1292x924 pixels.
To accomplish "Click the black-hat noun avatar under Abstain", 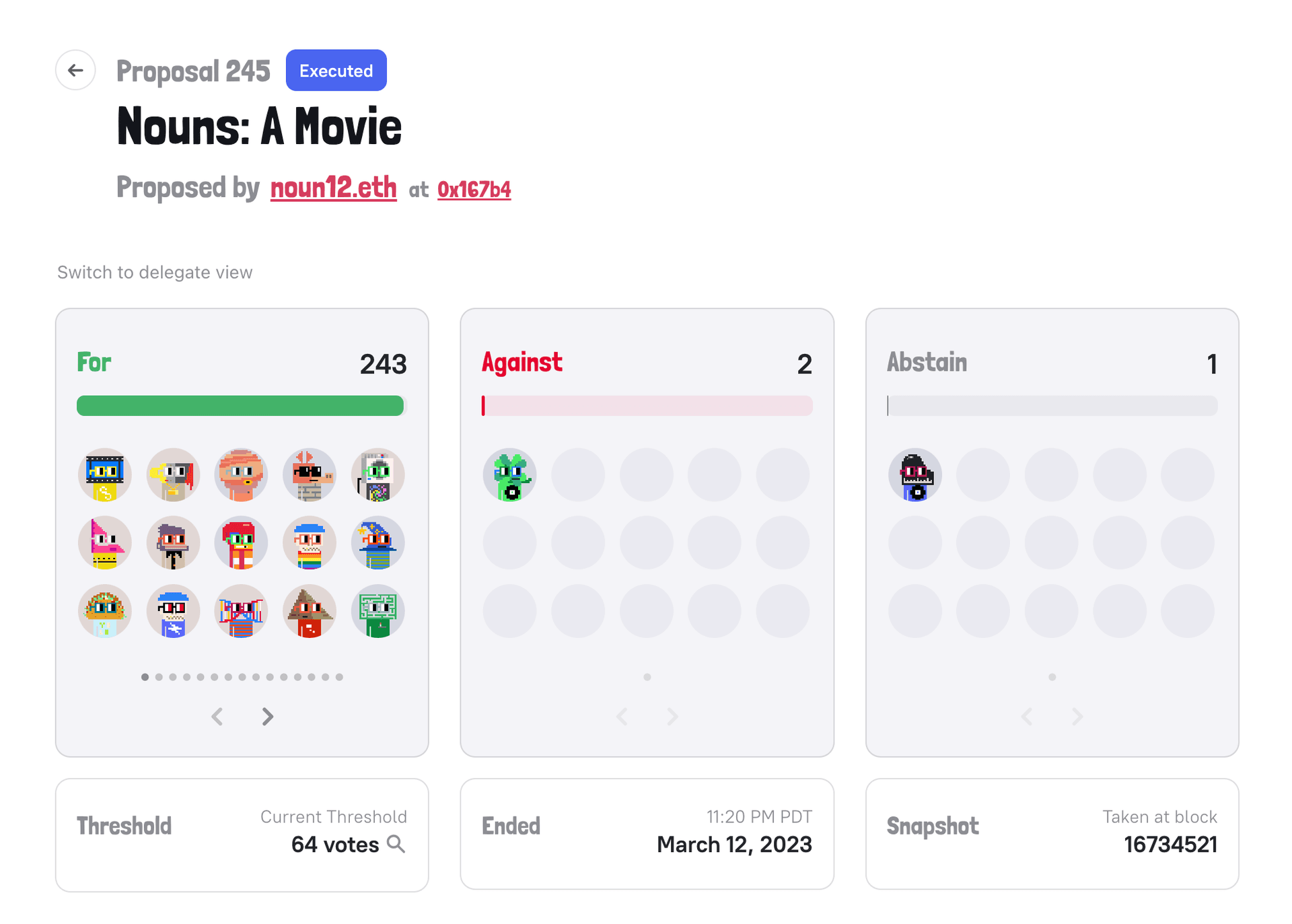I will pyautogui.click(x=915, y=475).
